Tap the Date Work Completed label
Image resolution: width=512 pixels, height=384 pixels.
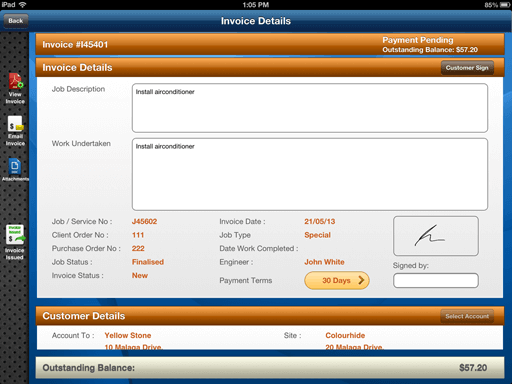coord(259,249)
